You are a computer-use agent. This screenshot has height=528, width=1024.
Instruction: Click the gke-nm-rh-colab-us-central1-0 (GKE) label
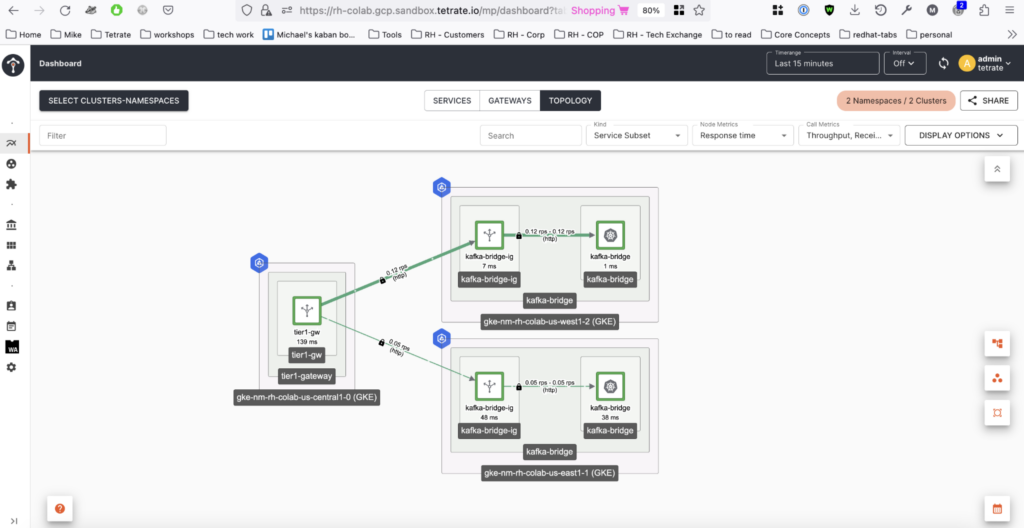click(307, 397)
